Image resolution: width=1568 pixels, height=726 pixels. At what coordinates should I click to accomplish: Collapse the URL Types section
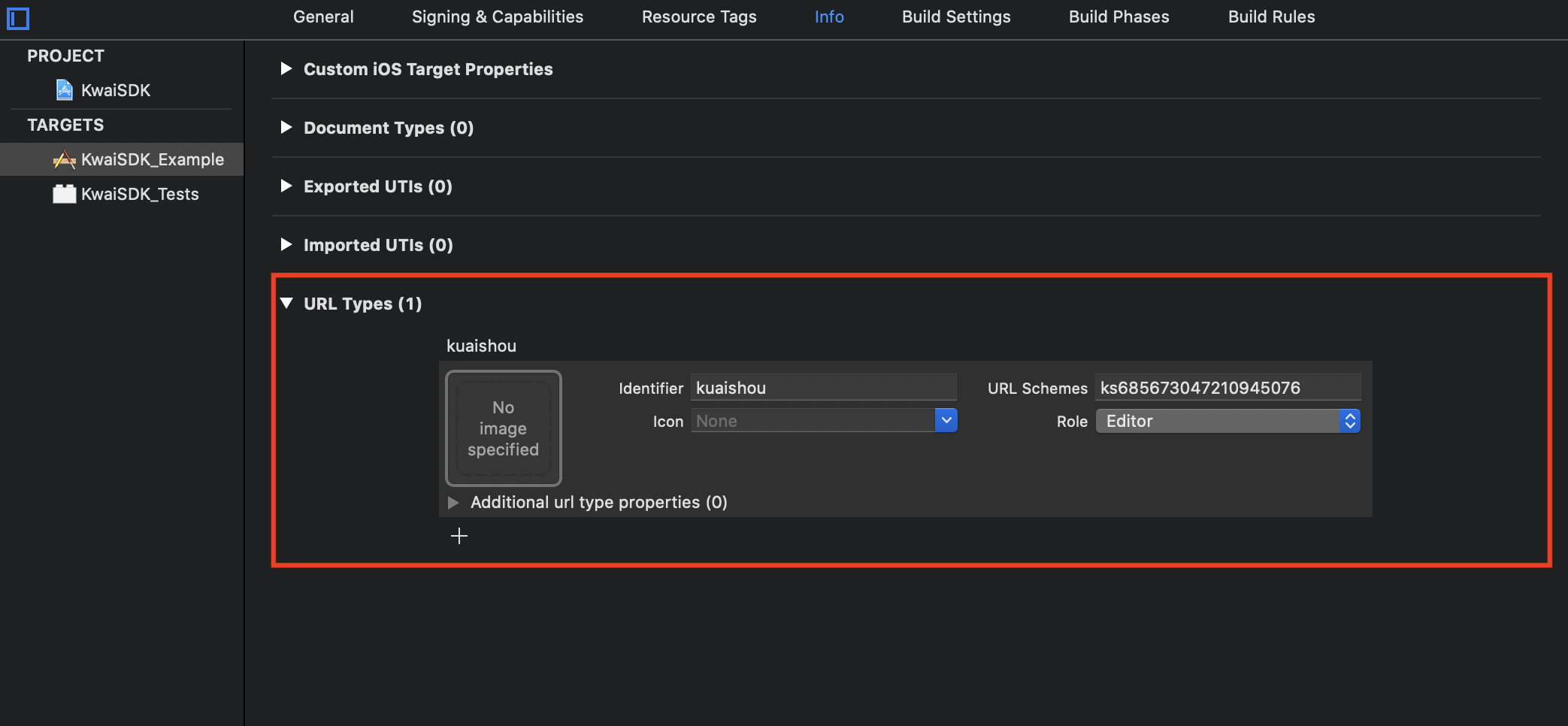pos(286,304)
